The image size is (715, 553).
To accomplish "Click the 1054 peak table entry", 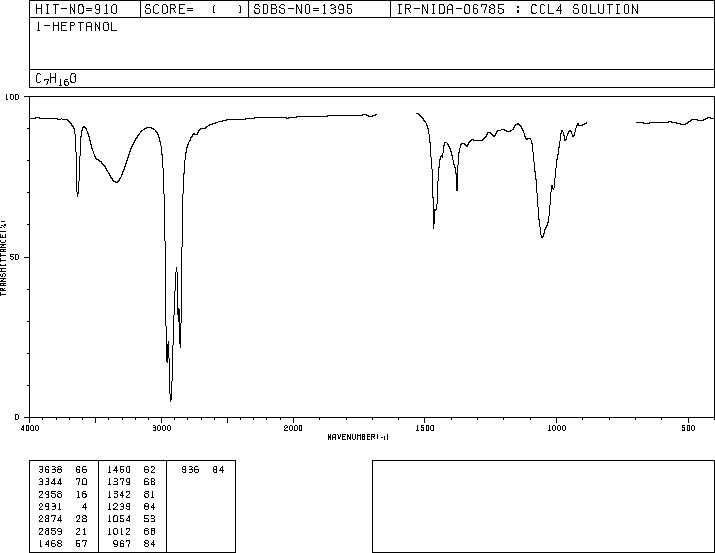I will [131, 519].
